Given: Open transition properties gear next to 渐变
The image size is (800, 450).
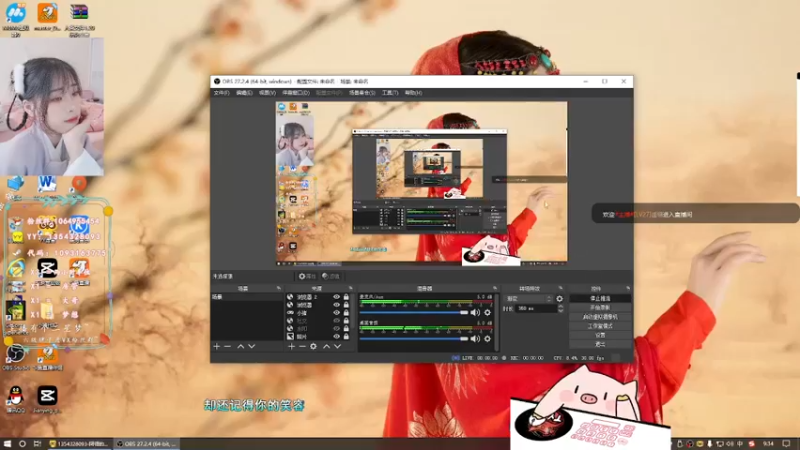Looking at the screenshot, I should tap(560, 298).
